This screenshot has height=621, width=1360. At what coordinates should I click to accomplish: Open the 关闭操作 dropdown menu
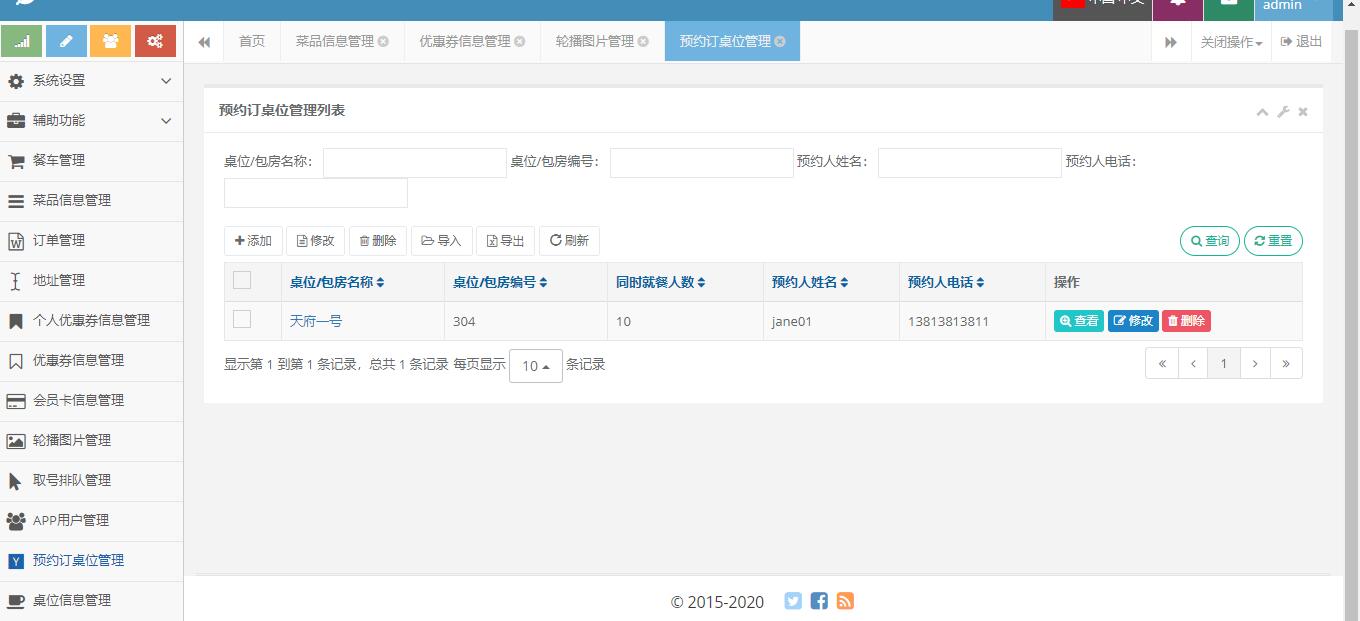point(1230,42)
